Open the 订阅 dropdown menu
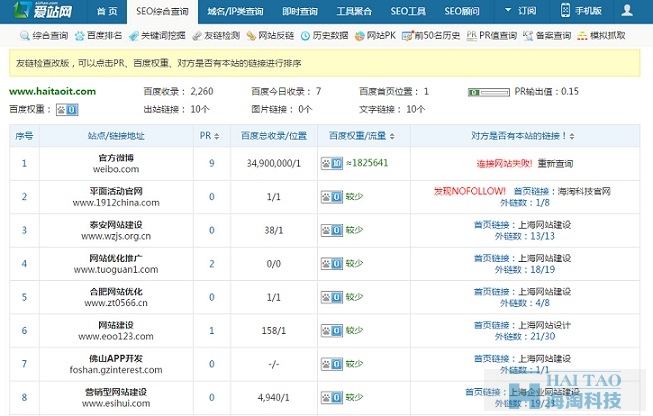 point(521,11)
